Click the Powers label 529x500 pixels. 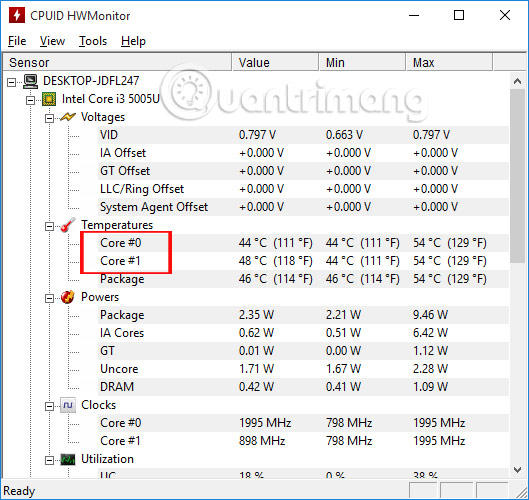click(x=100, y=297)
